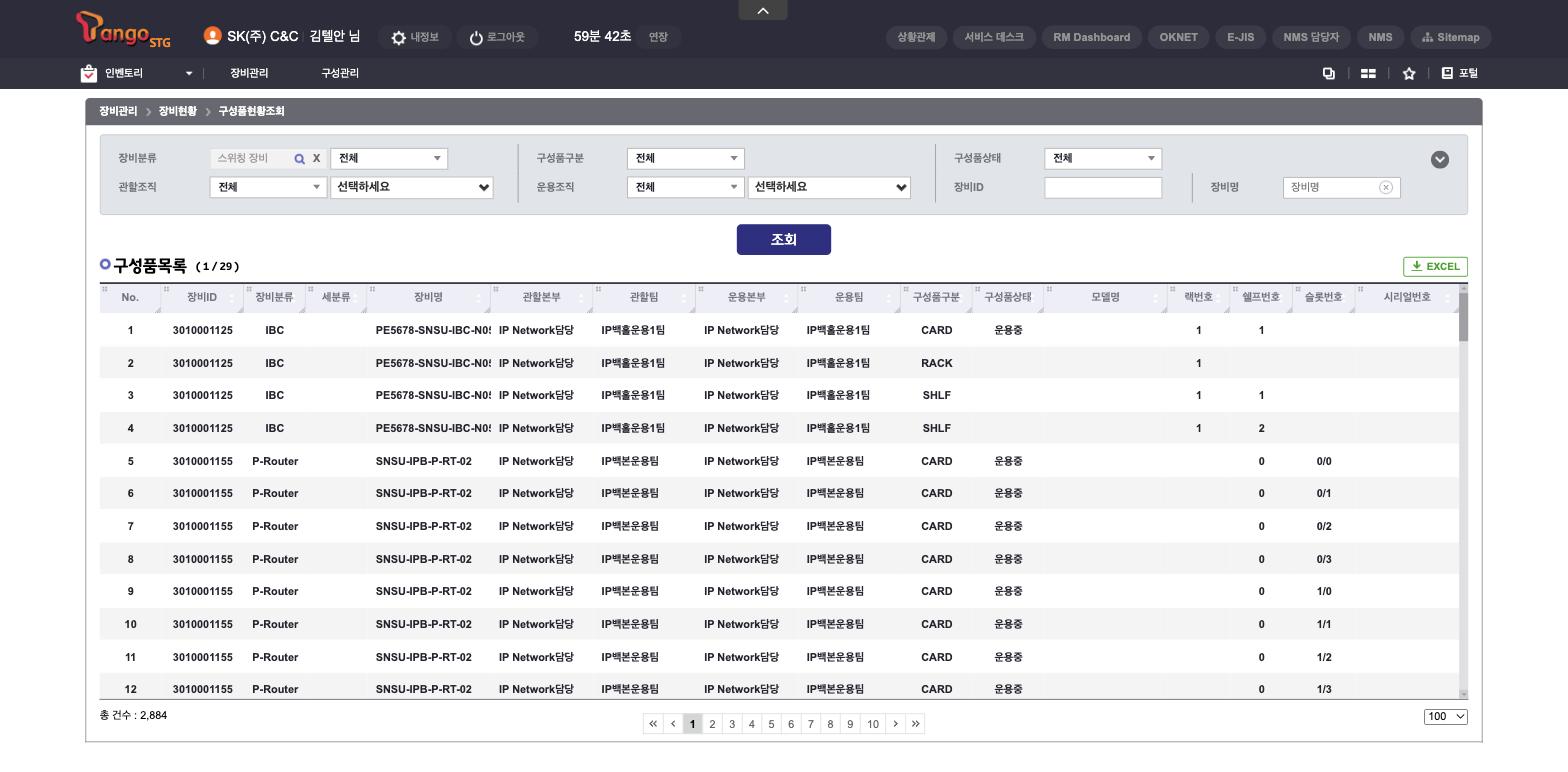The width and height of the screenshot is (1568, 772).
Task: Change rows per page 100 dropdown
Action: click(x=1446, y=716)
